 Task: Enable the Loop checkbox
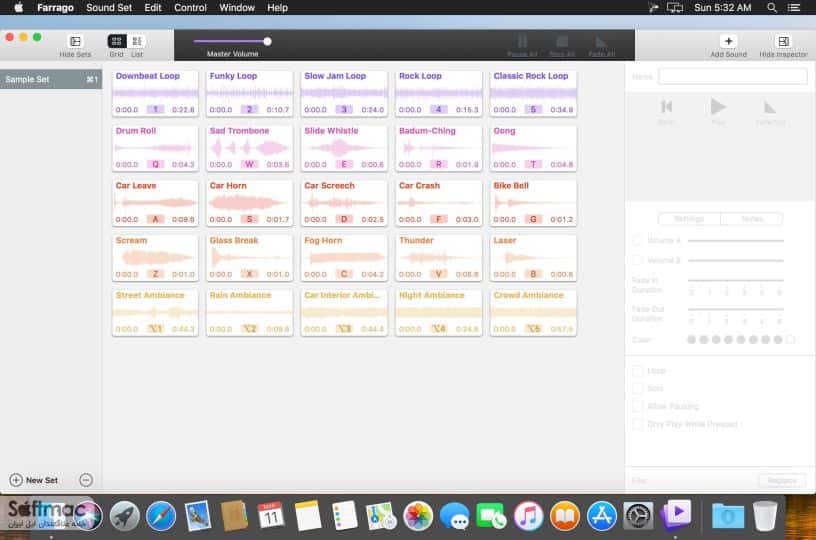(x=638, y=371)
